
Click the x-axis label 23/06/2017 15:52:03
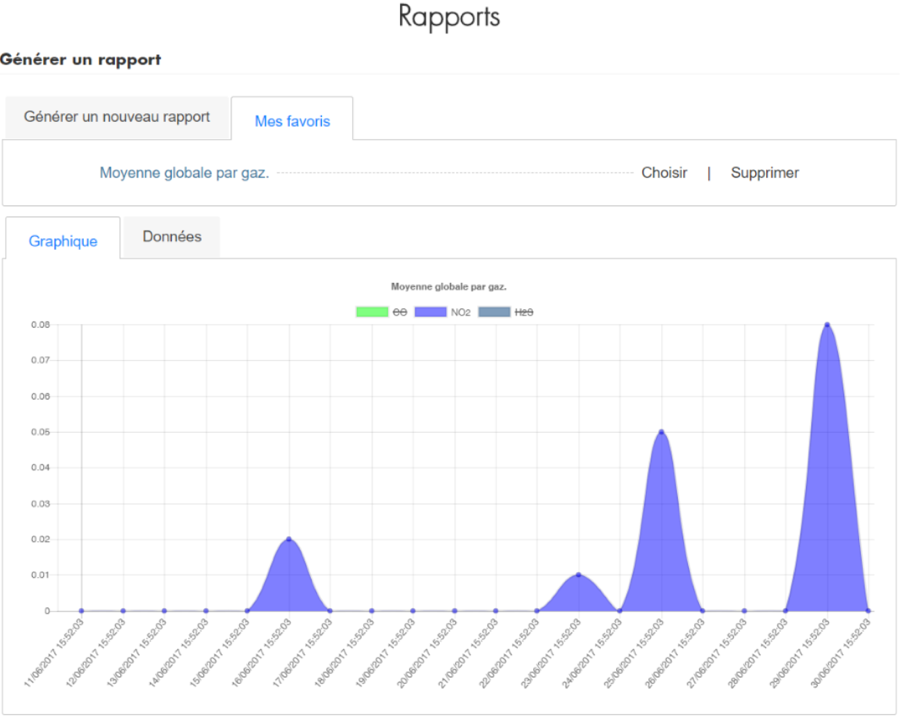(x=551, y=653)
